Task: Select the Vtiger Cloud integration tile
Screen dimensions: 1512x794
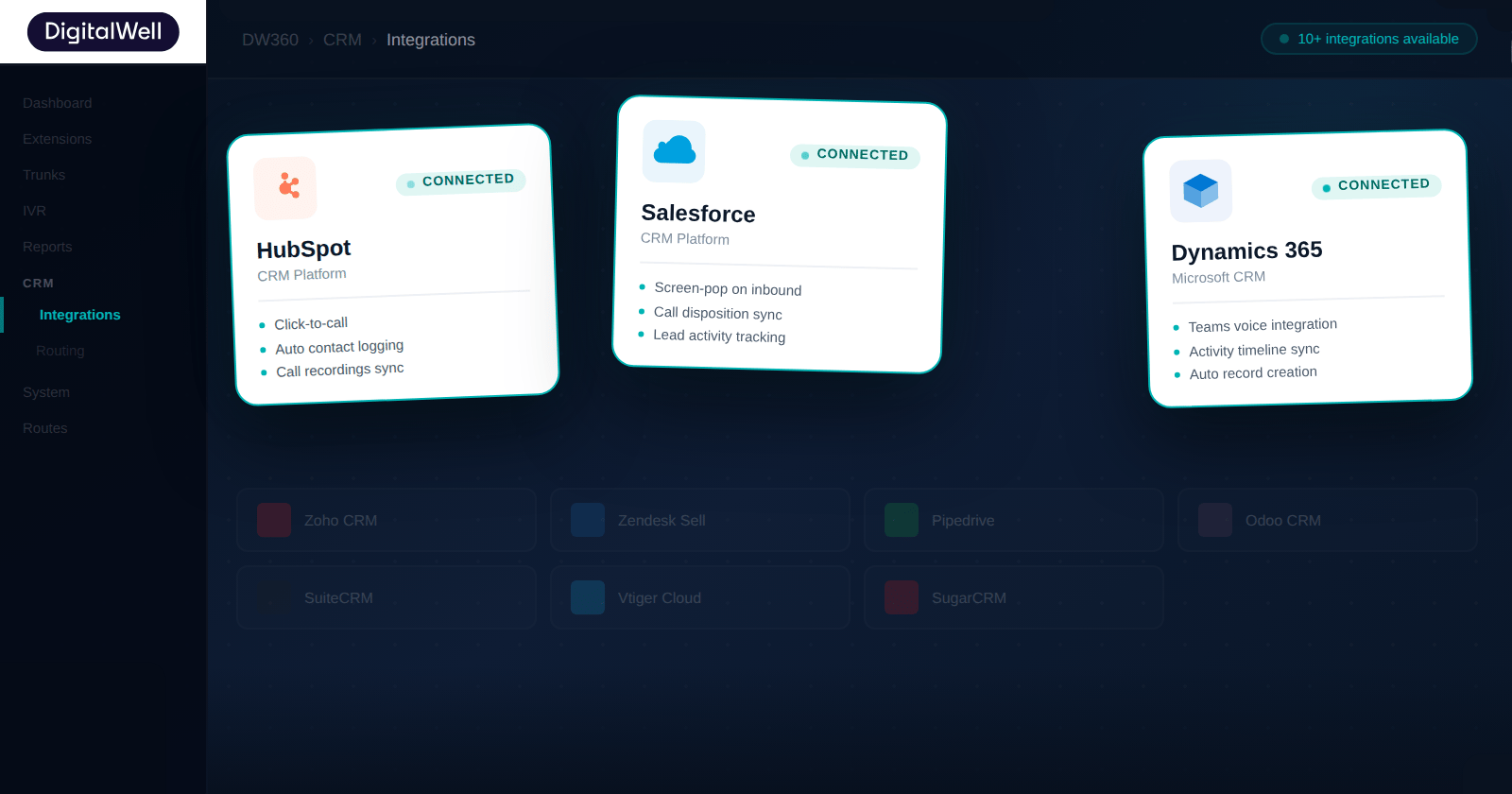Action: pyautogui.click(x=700, y=597)
